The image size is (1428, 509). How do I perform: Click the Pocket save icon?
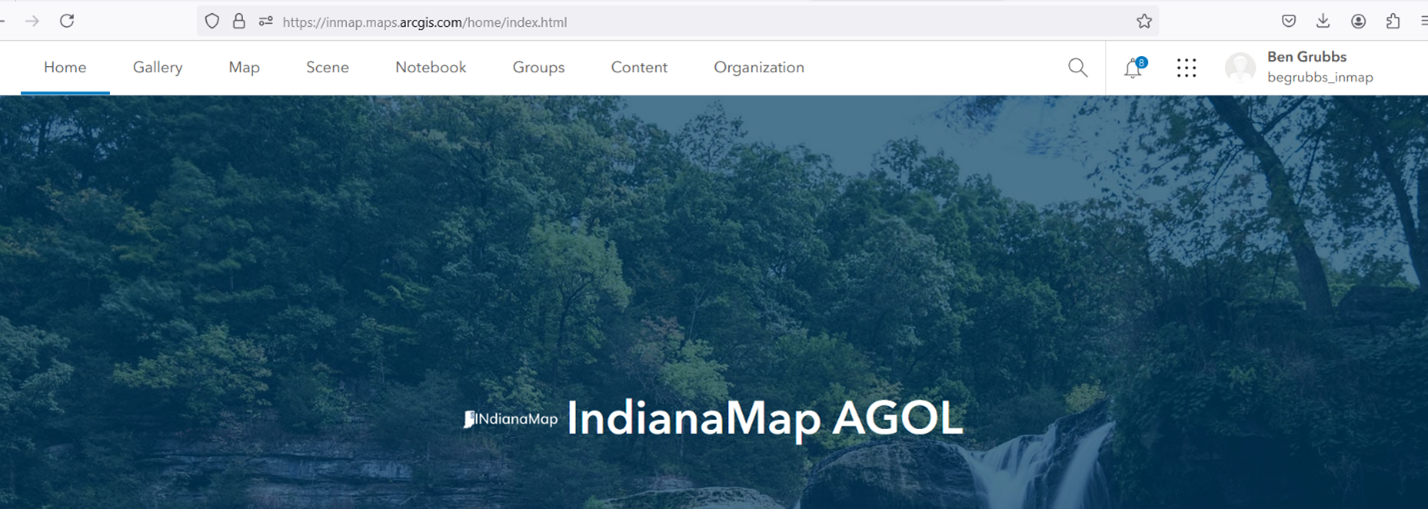pos(1289,21)
